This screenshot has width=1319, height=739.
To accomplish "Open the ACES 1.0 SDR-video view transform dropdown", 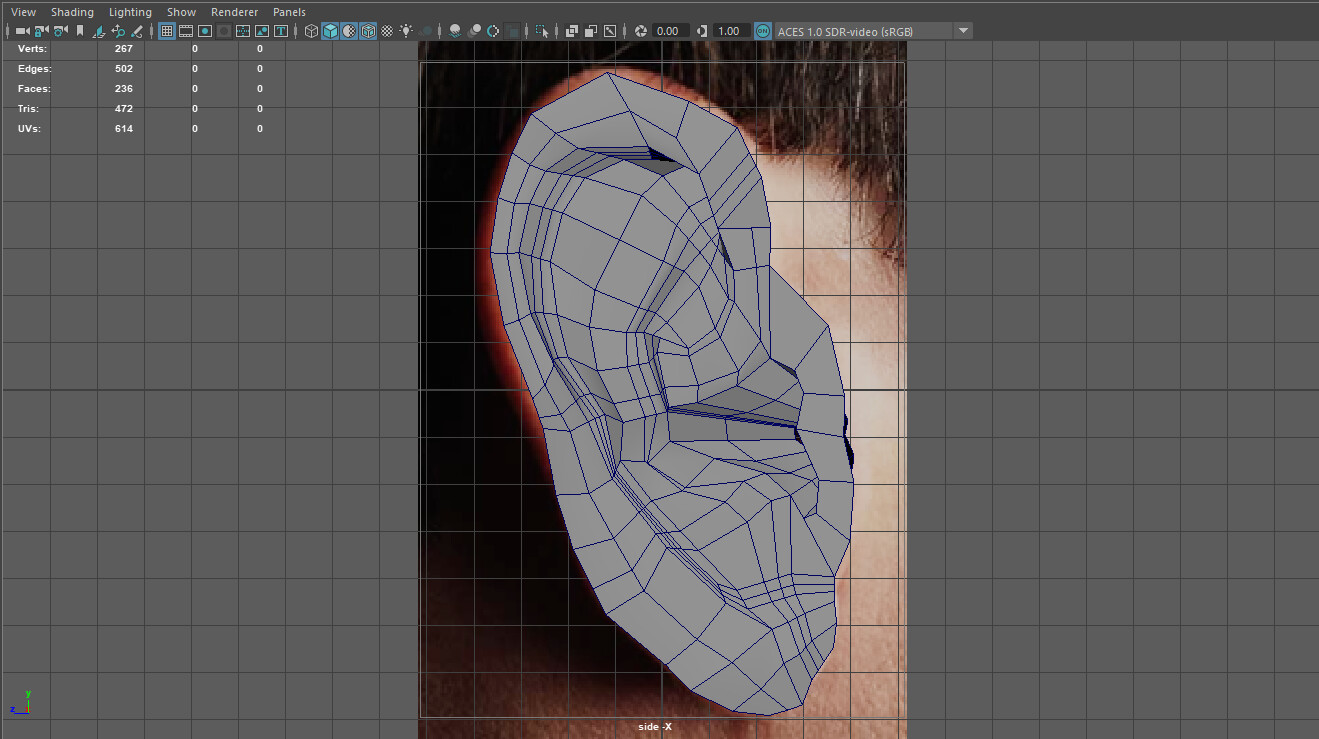I will point(963,31).
